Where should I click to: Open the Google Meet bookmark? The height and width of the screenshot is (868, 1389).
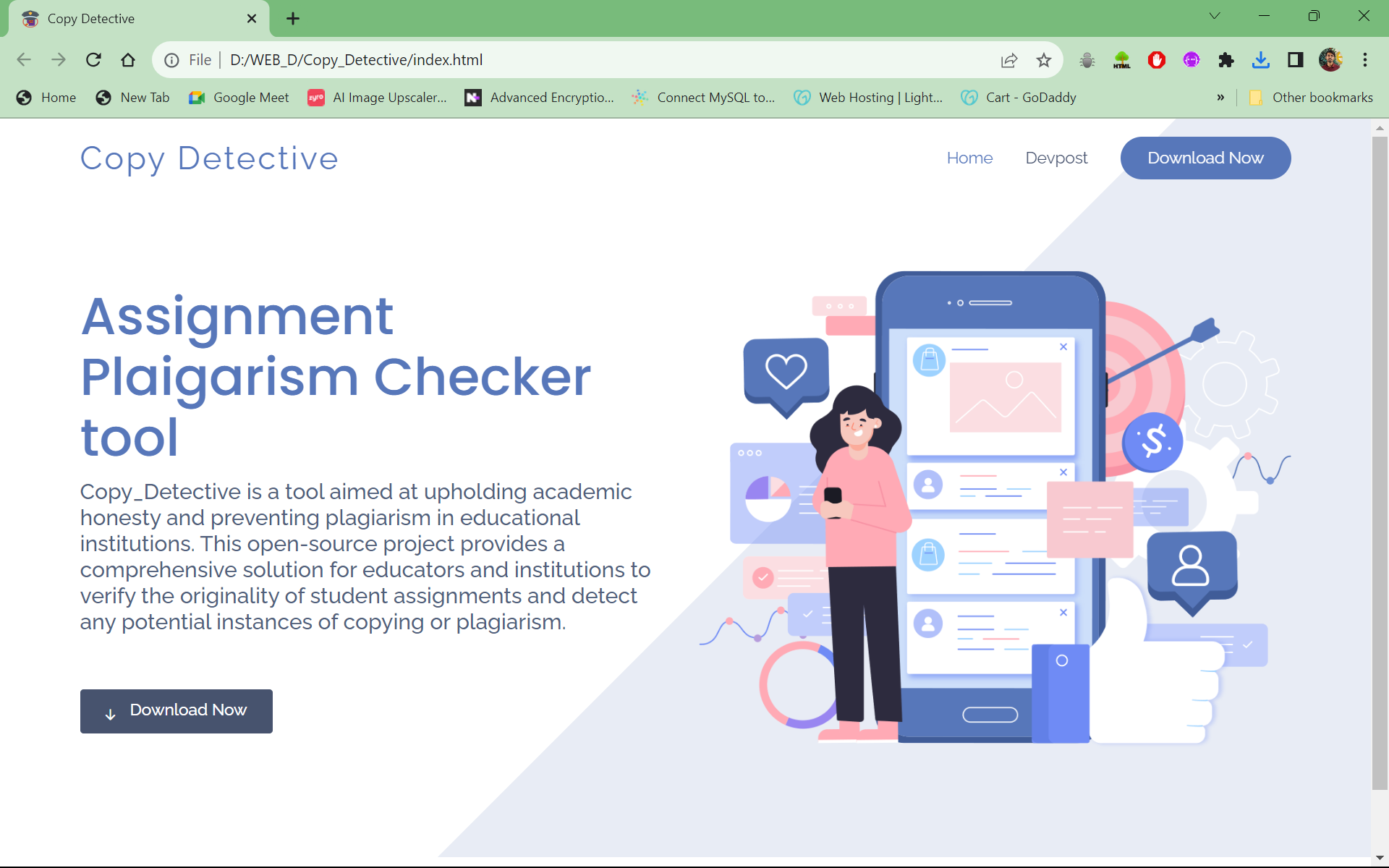[239, 97]
